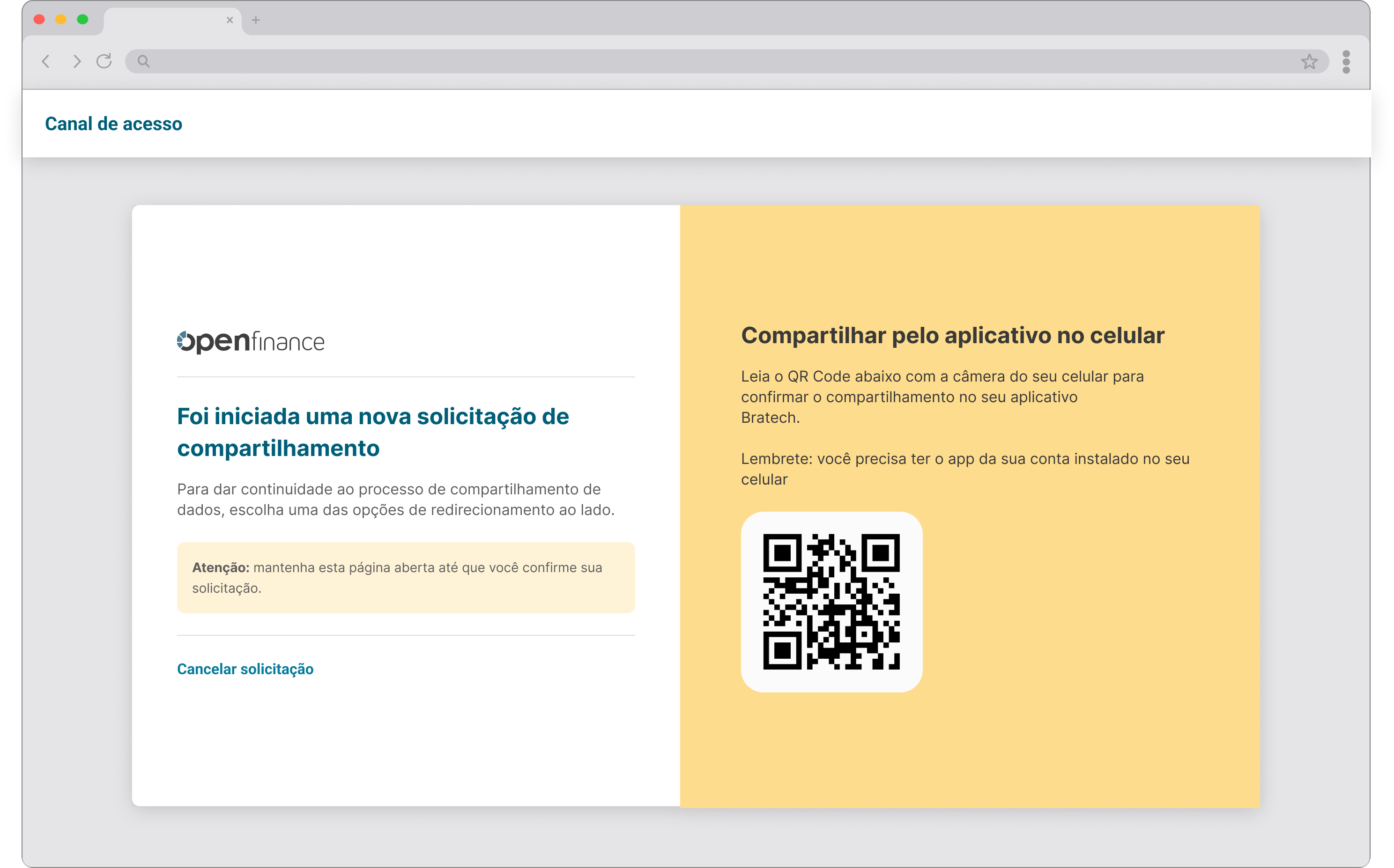This screenshot has width=1394, height=868.
Task: Maximize the window with the green button
Action: pyautogui.click(x=83, y=20)
